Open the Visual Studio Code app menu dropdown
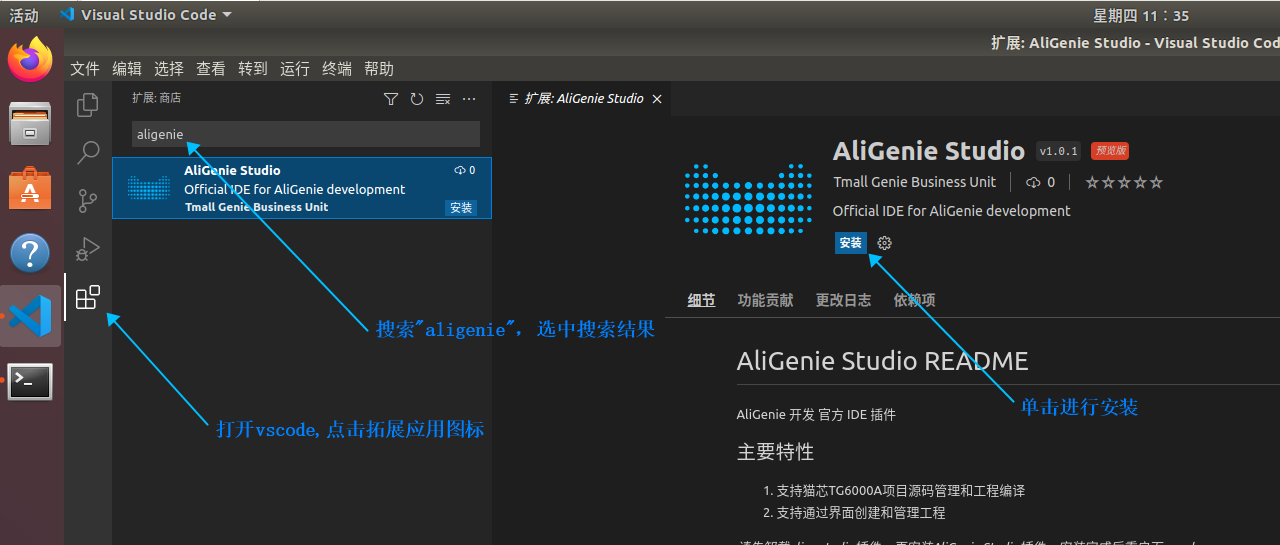Viewport: 1280px width, 545px height. point(145,15)
